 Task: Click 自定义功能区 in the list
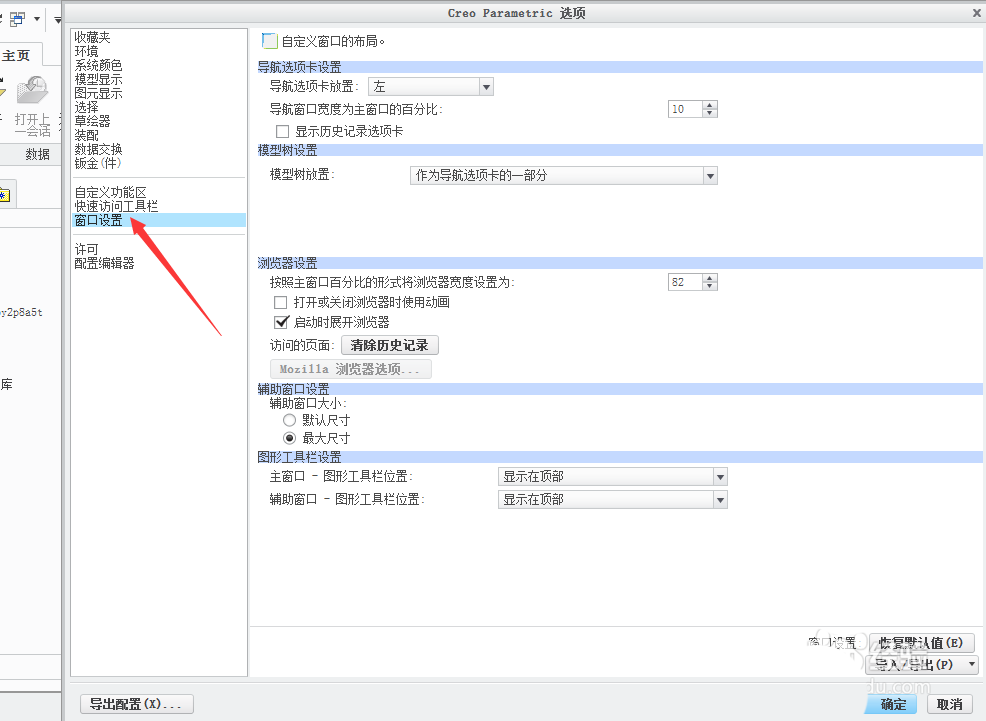tap(110, 192)
